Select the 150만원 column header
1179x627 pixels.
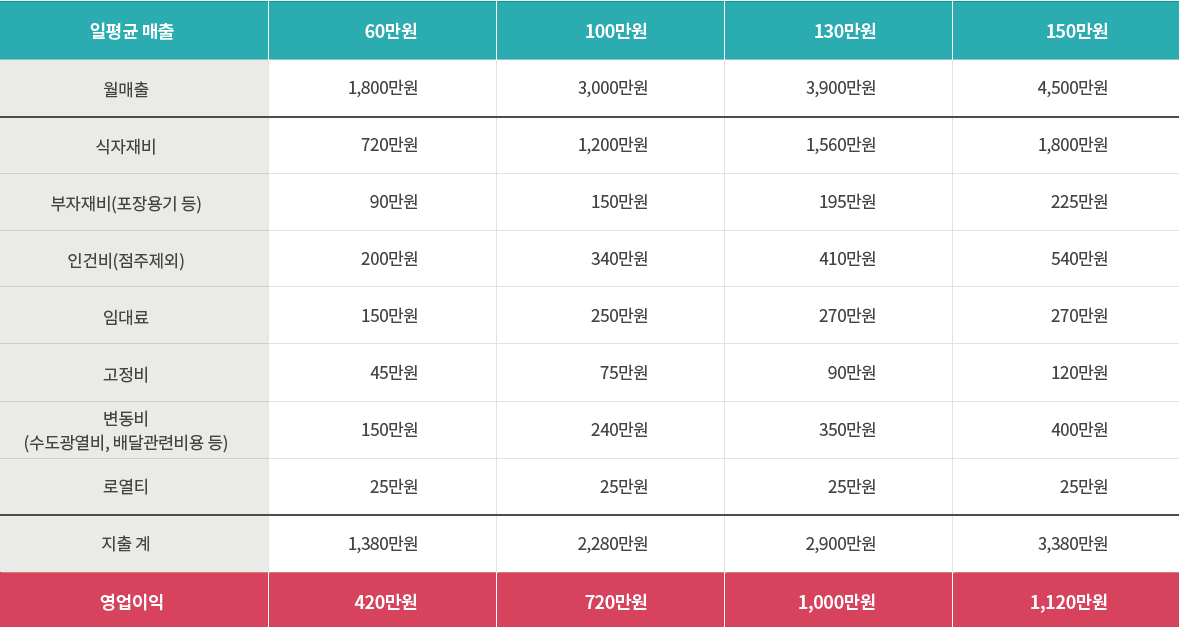click(x=1065, y=31)
